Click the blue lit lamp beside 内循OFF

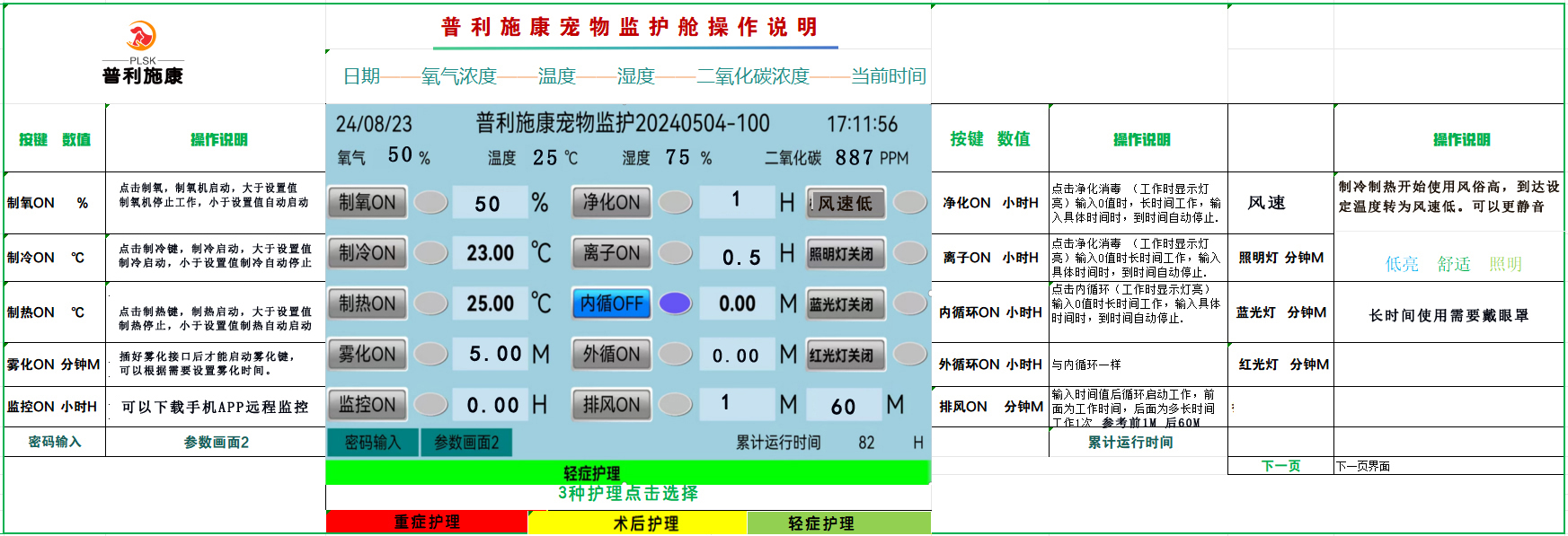(675, 303)
